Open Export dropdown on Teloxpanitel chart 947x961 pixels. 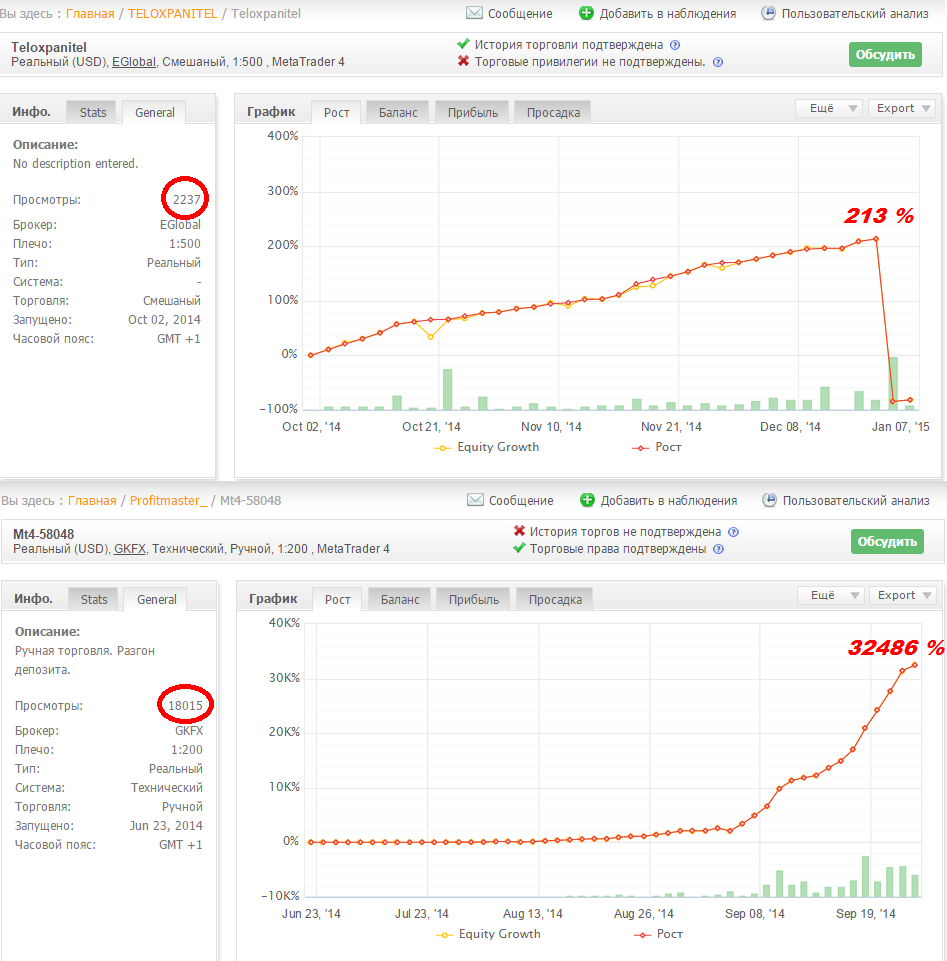click(902, 108)
